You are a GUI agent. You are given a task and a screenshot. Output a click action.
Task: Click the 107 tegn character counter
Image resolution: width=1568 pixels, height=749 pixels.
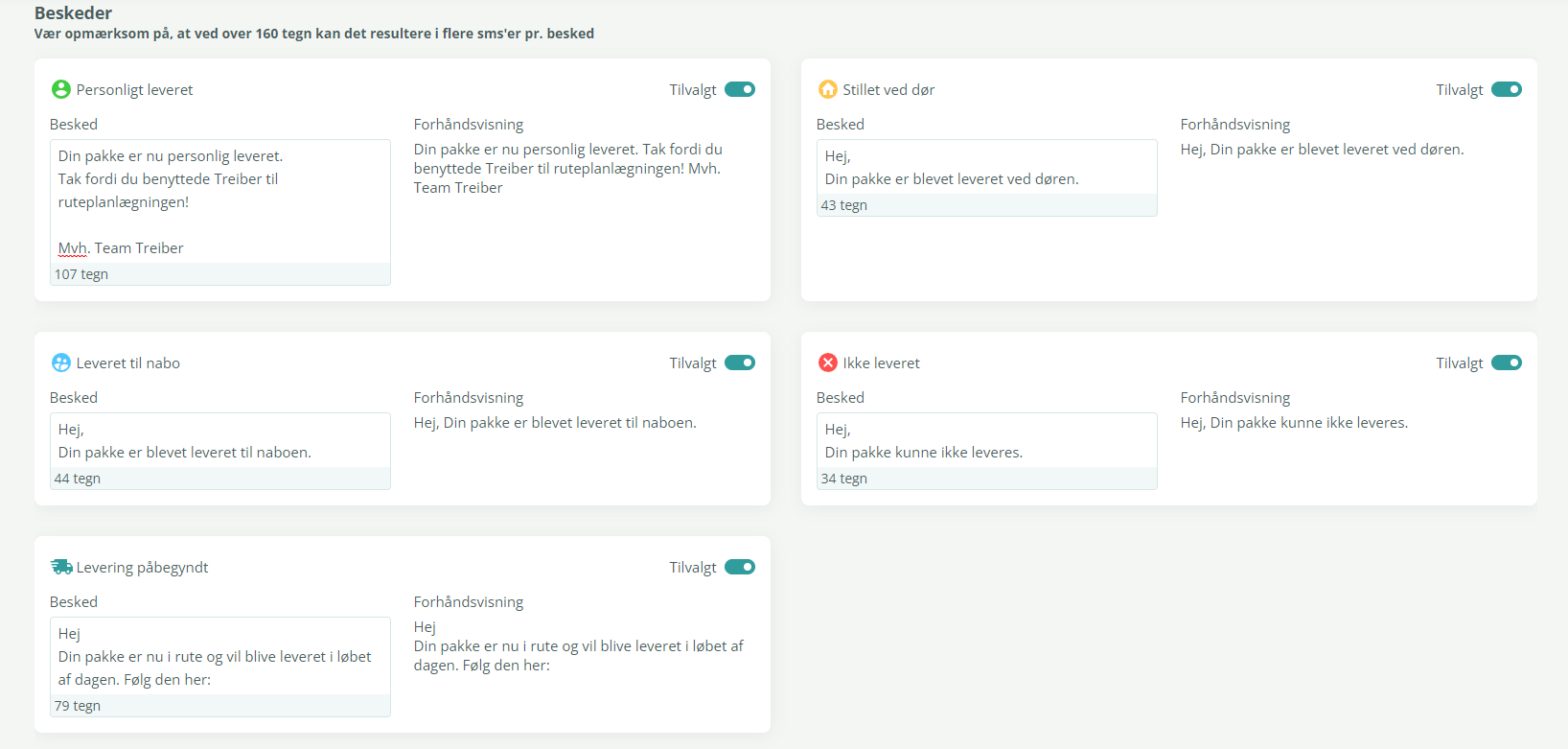point(81,274)
